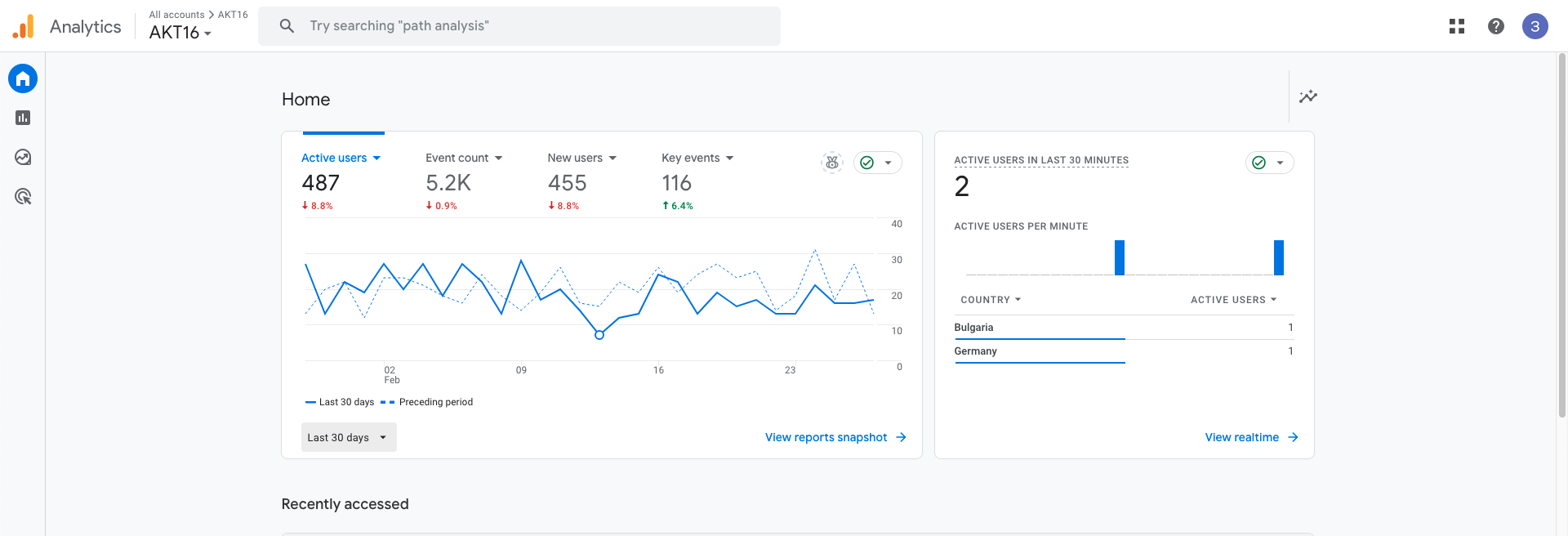Click the 02 Feb axis label
Screen dimensions: 1568x536
391,375
